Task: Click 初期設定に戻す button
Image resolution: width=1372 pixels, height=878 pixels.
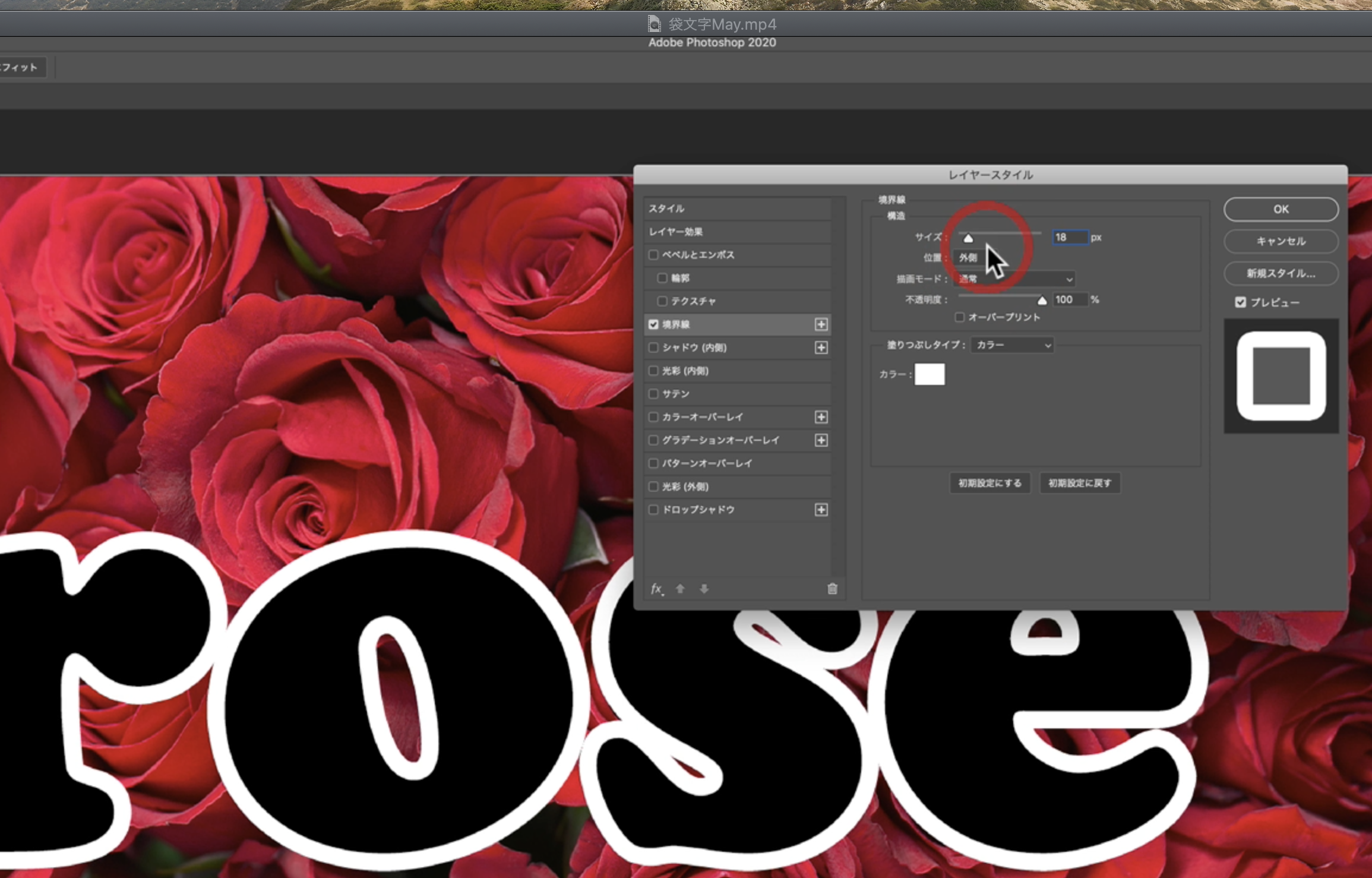Action: click(1080, 483)
